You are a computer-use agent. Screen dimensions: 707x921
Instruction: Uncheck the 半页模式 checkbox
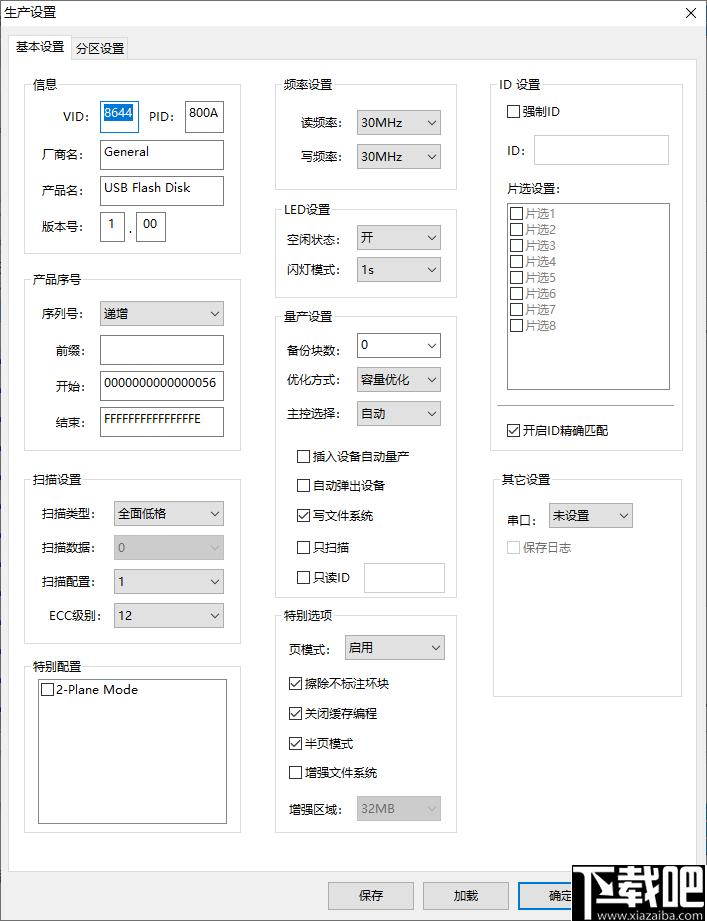pyautogui.click(x=296, y=744)
